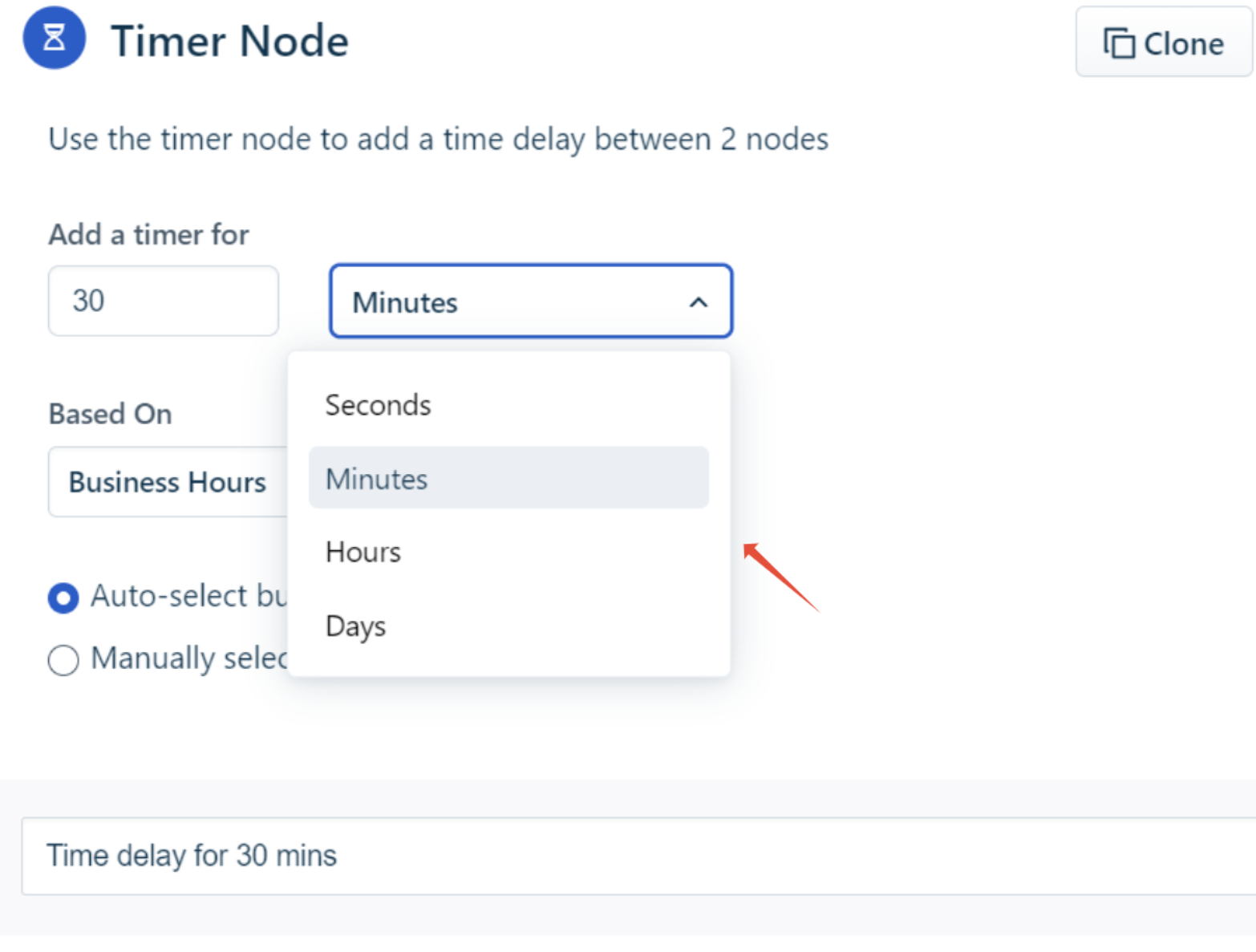Viewport: 1256px width, 952px height.
Task: Click the Time delay for 30 mins field
Action: coord(638,856)
